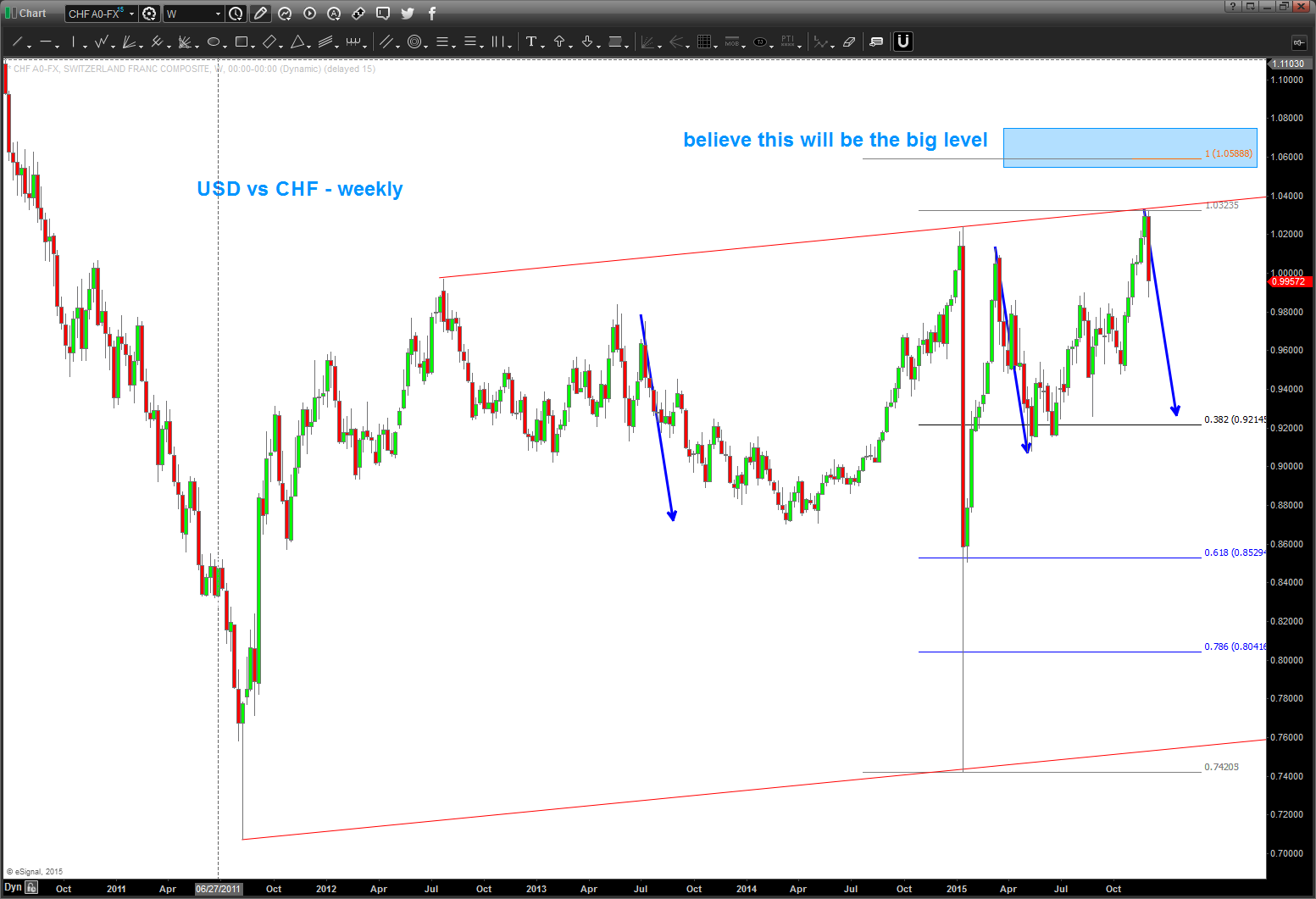Screen dimensions: 1316x899
Task: Open the time template clock menu
Action: (236, 14)
